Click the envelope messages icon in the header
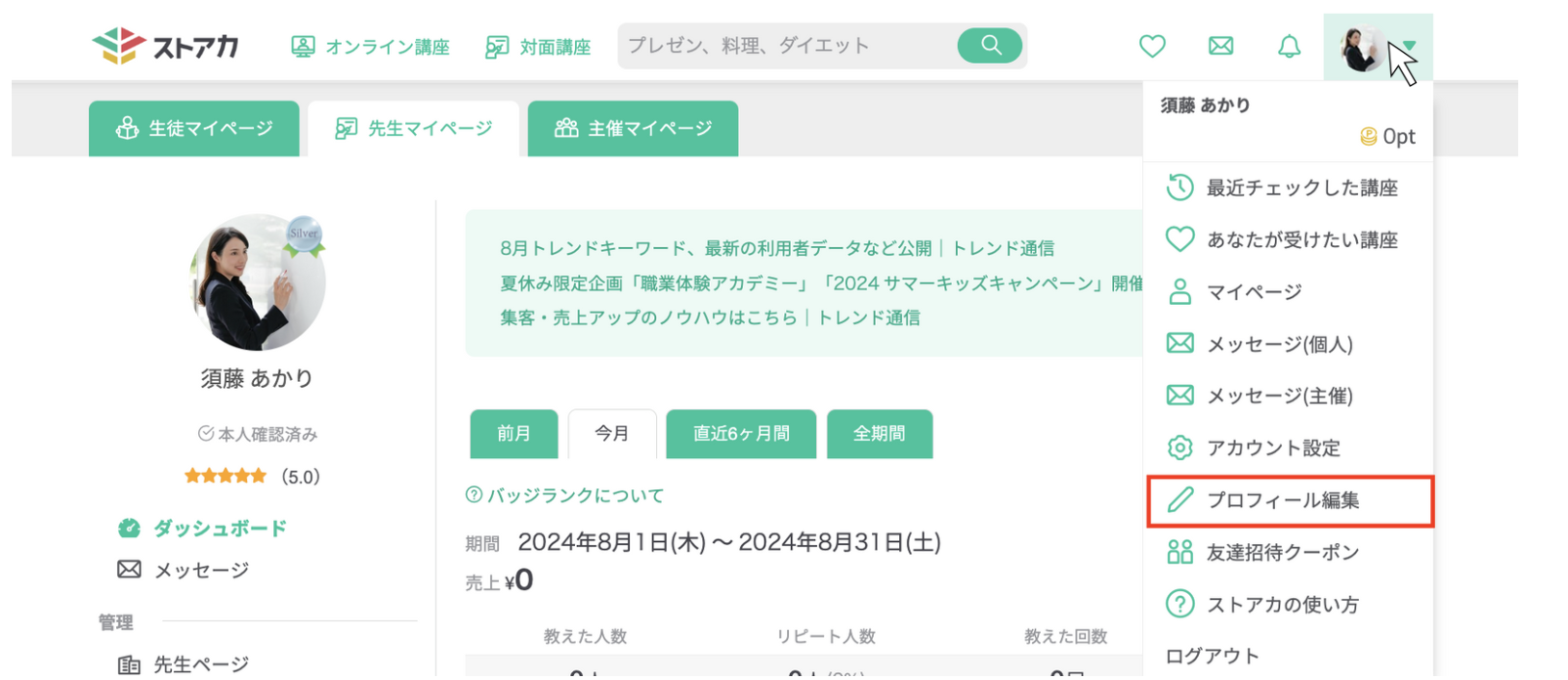 1220,45
